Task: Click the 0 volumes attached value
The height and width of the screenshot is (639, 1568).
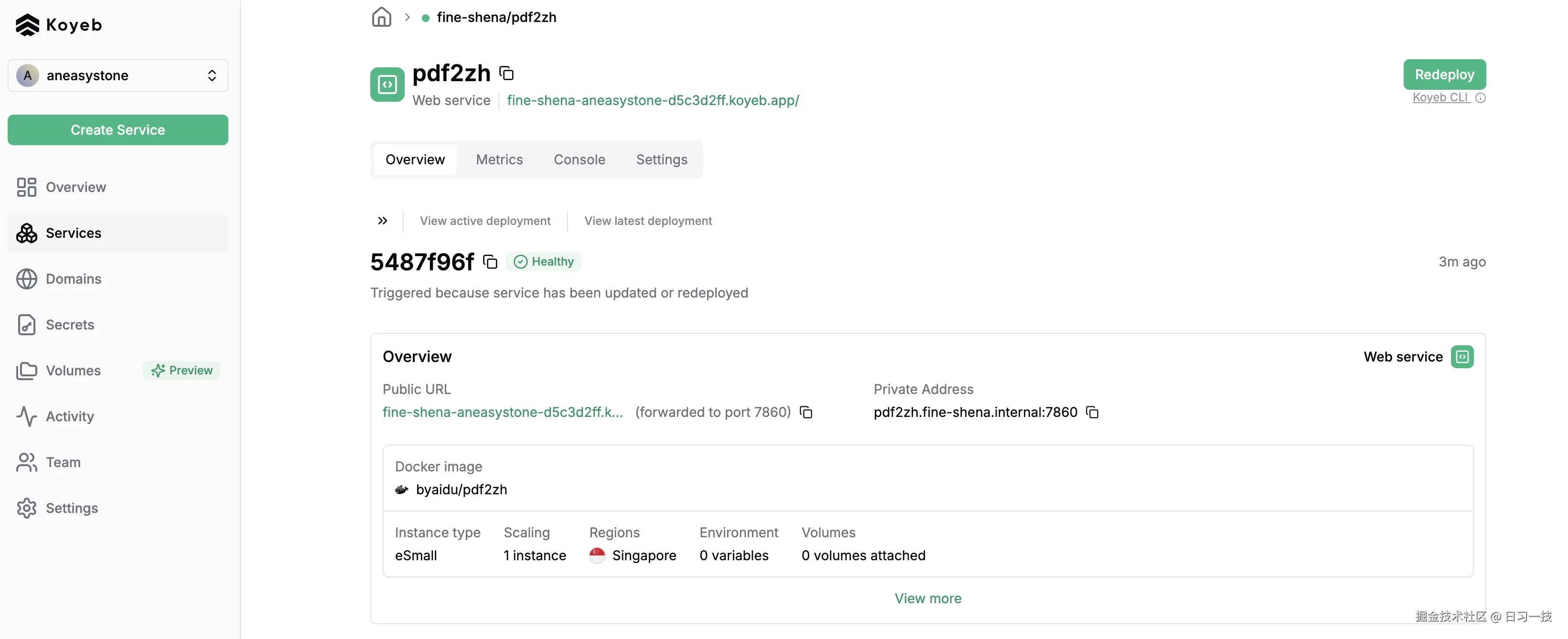Action: (x=863, y=555)
